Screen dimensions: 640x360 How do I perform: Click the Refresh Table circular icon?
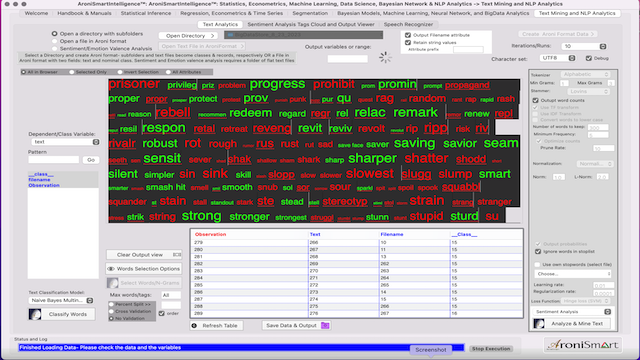point(194,326)
